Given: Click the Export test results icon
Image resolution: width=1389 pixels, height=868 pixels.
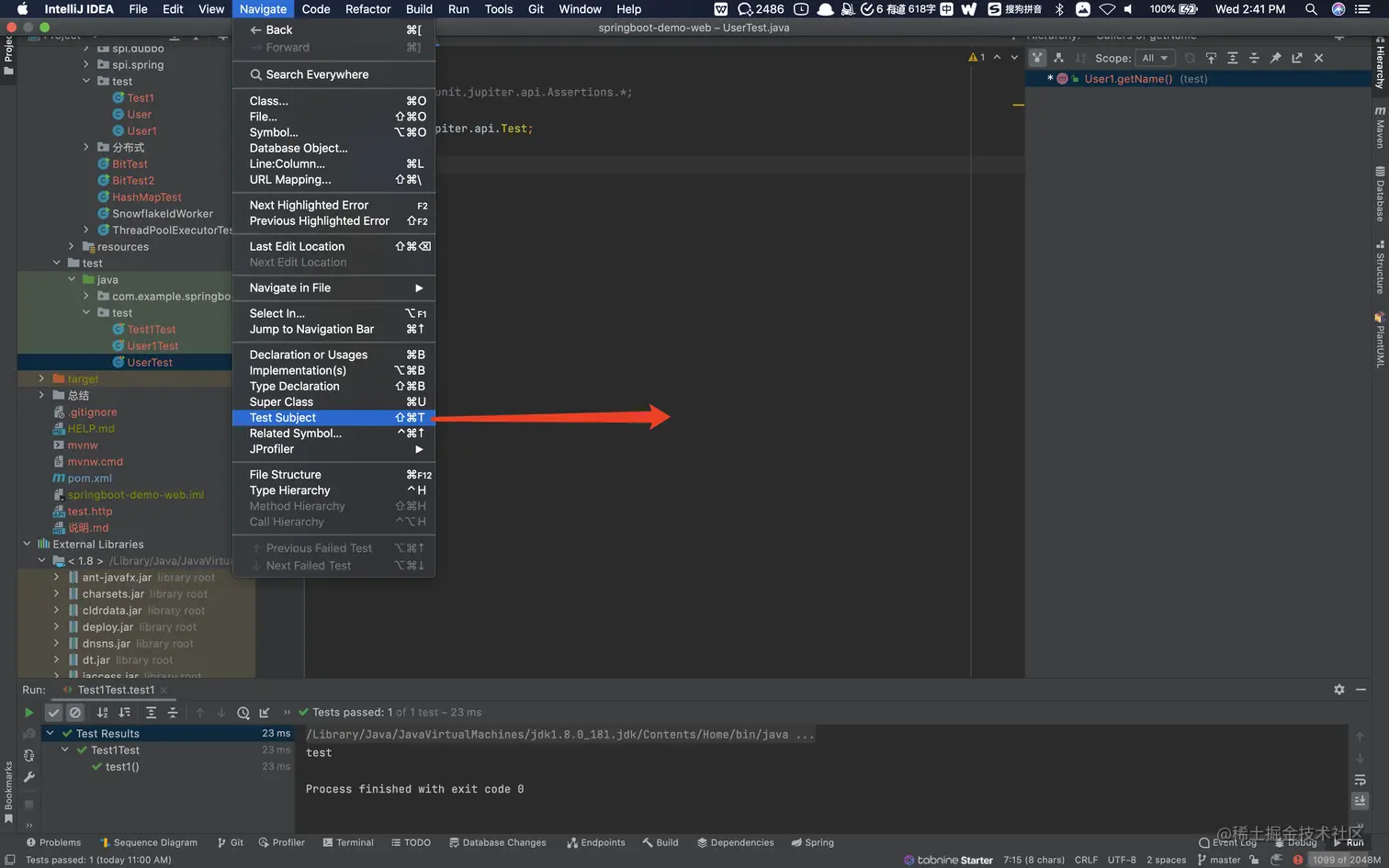Looking at the screenshot, I should tap(265, 713).
